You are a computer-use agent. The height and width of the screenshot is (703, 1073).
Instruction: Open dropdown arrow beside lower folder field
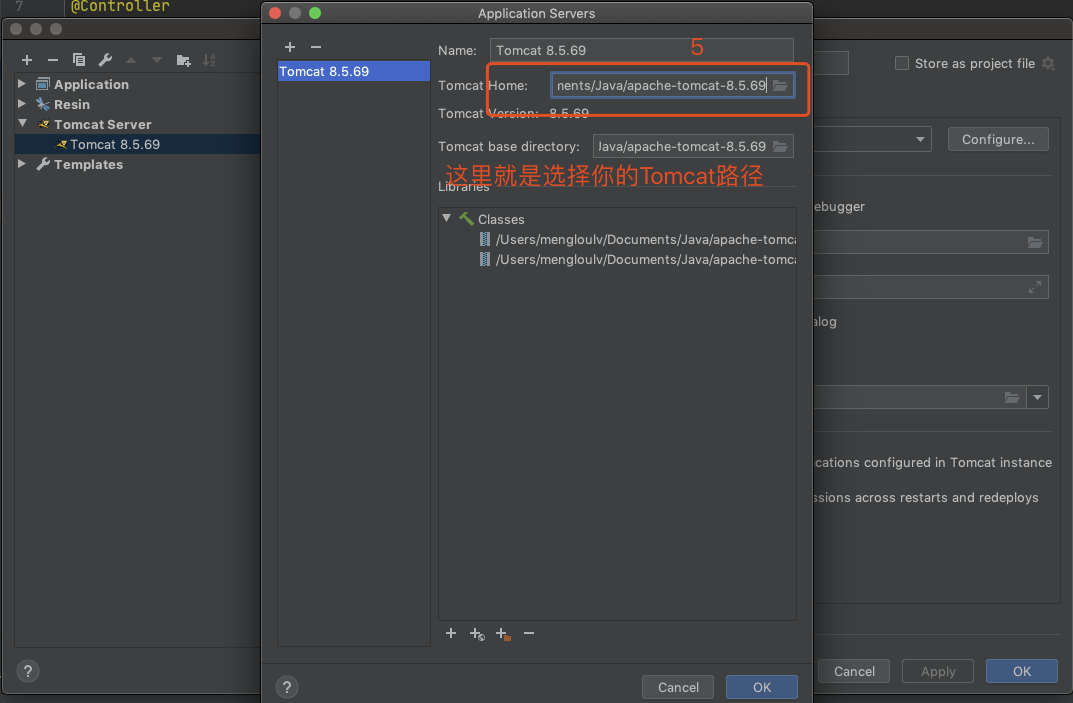(1037, 398)
